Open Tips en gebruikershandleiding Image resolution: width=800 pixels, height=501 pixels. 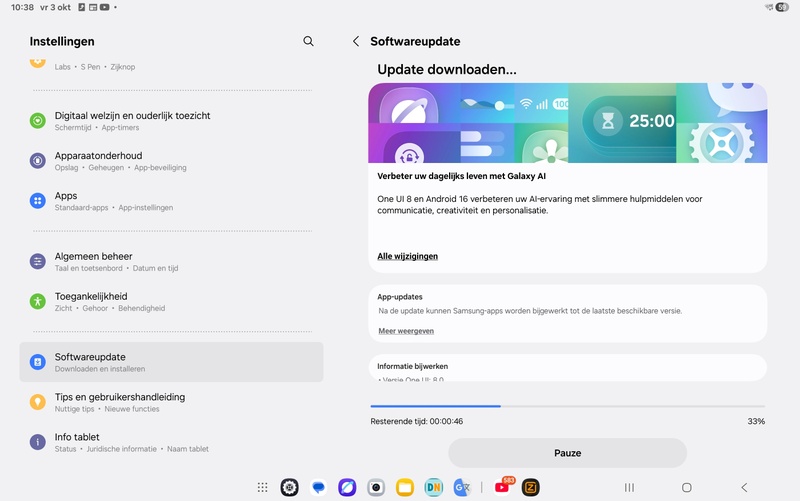point(171,402)
